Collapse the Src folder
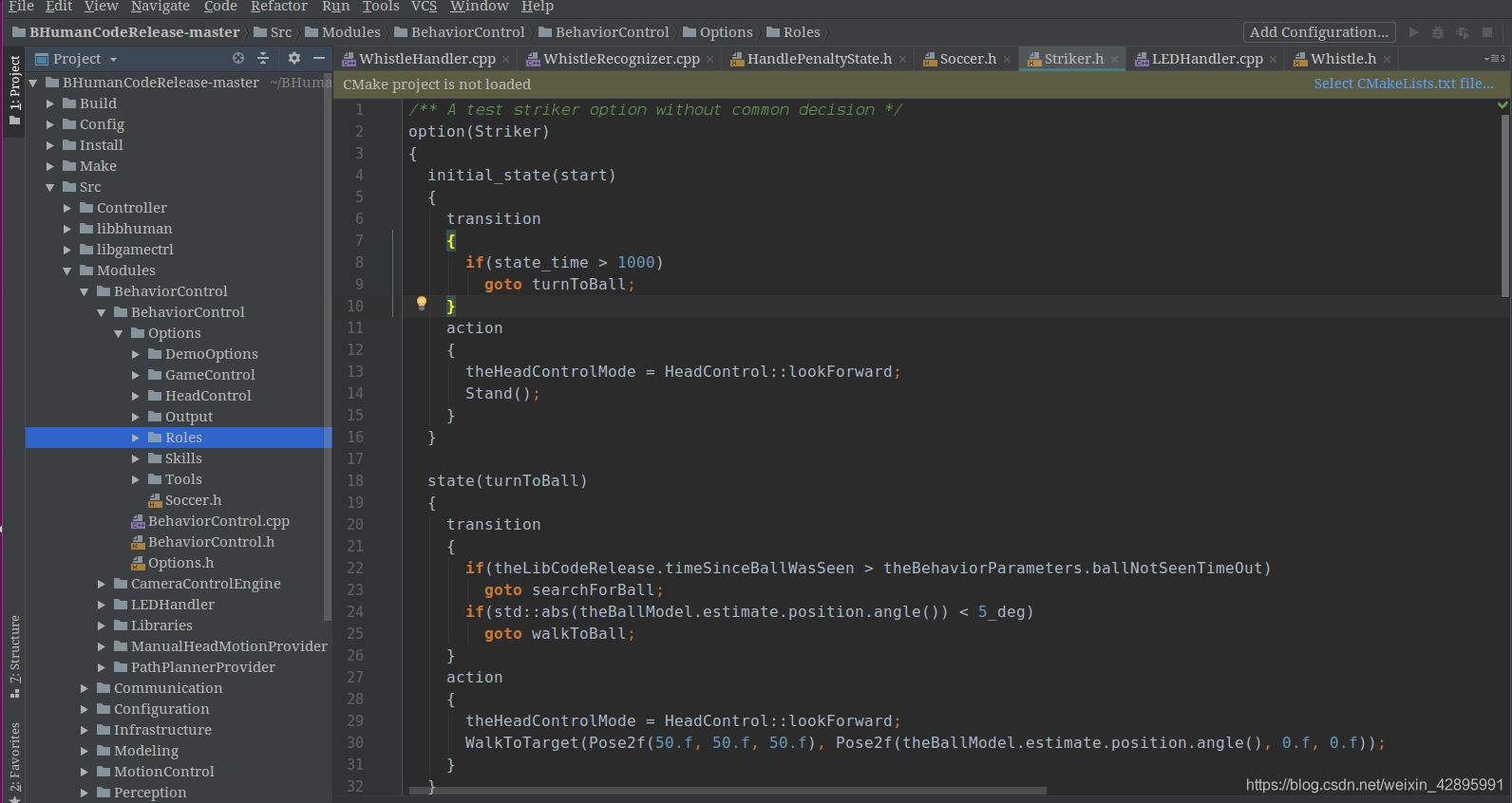 coord(50,187)
